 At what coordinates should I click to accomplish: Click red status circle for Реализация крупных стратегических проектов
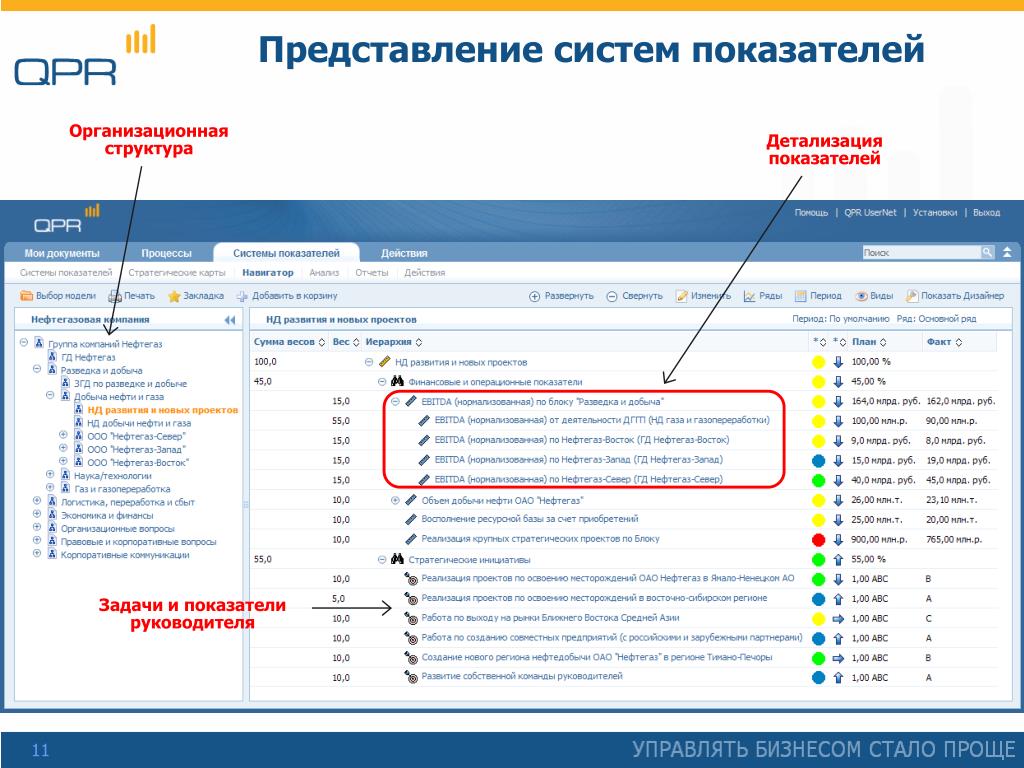[x=818, y=540]
